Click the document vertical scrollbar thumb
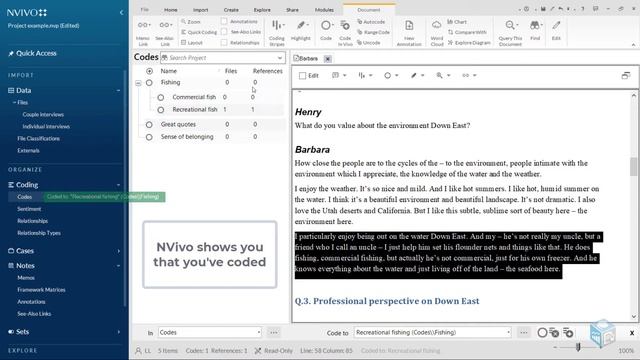 pyautogui.click(x=633, y=167)
